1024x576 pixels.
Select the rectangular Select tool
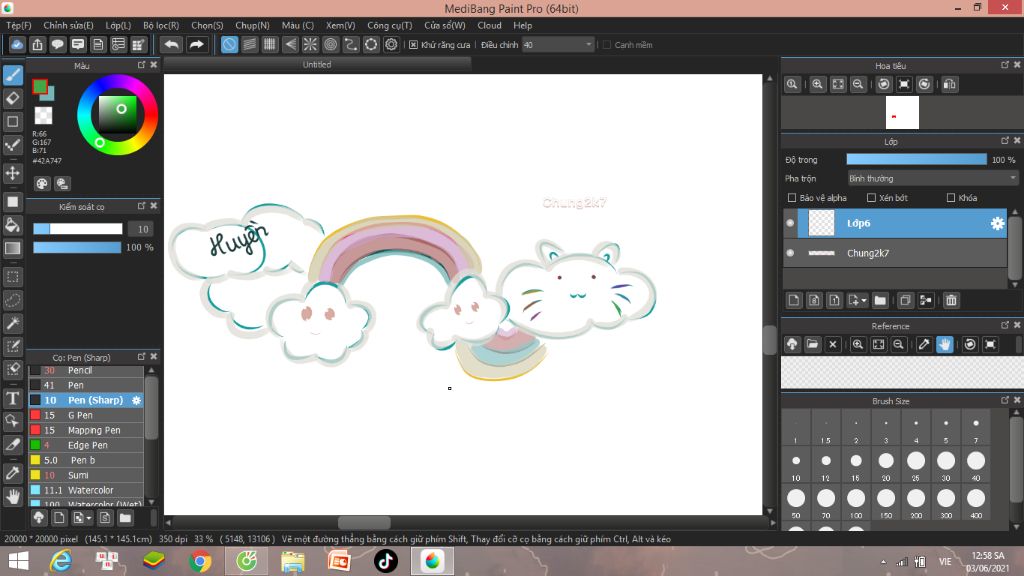(x=13, y=277)
